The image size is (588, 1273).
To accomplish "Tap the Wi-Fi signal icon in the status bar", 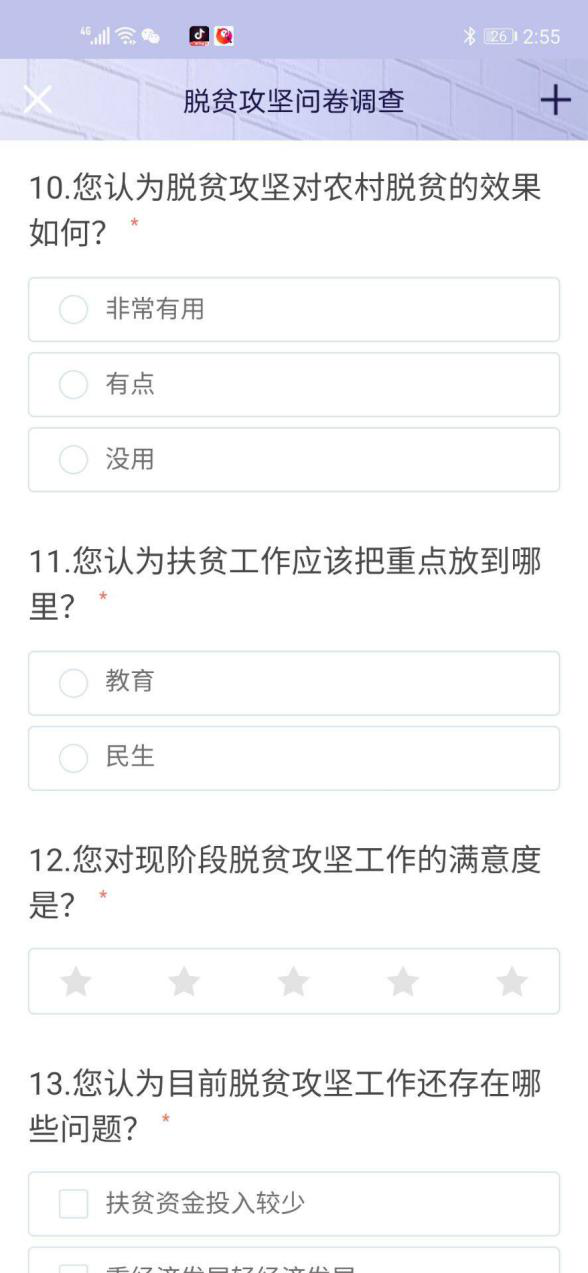I will tap(125, 36).
